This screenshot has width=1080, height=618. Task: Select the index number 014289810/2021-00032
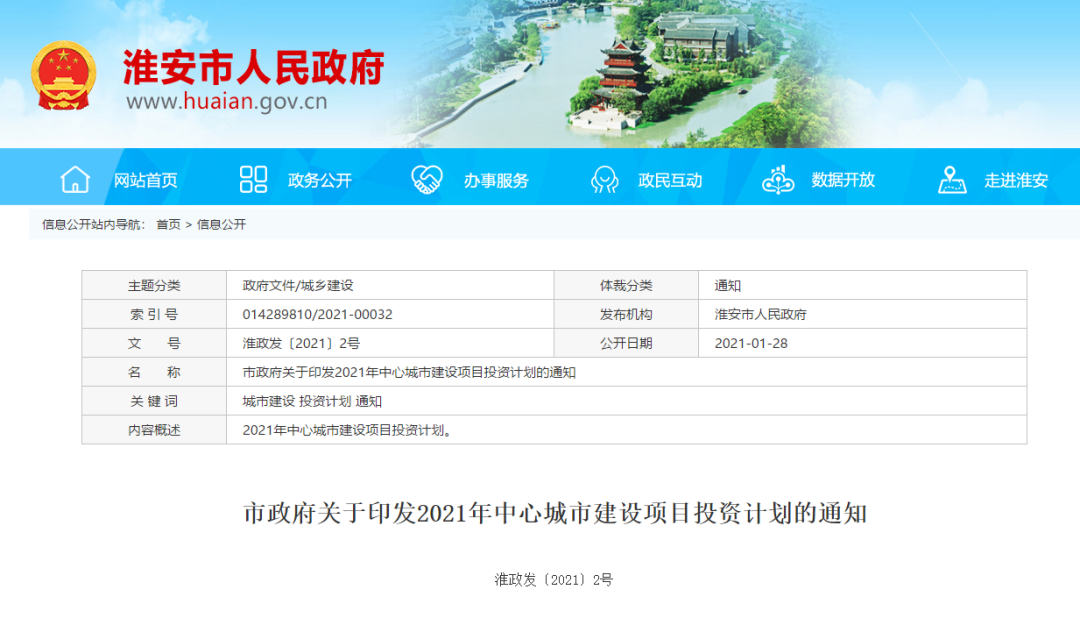318,314
